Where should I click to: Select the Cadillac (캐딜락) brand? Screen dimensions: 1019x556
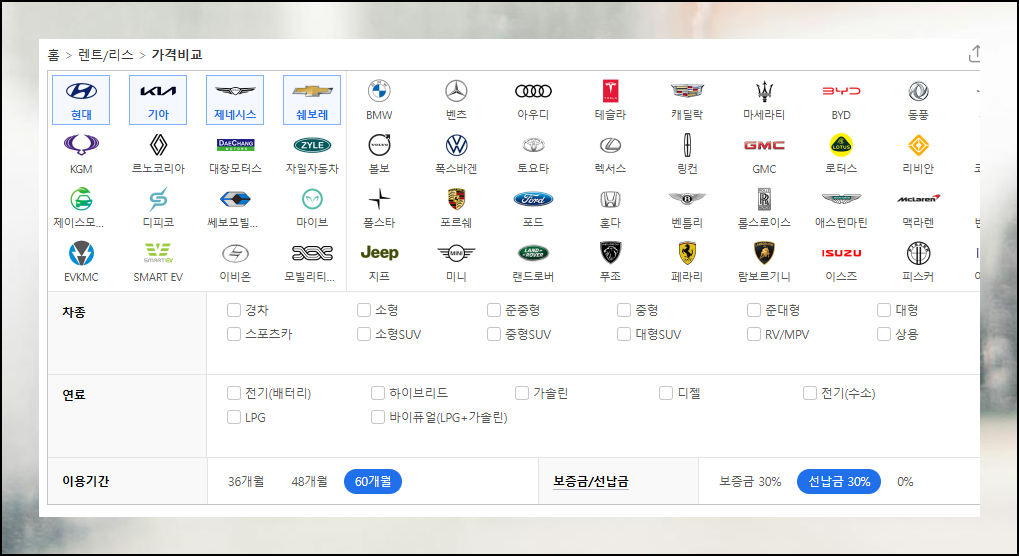688,92
